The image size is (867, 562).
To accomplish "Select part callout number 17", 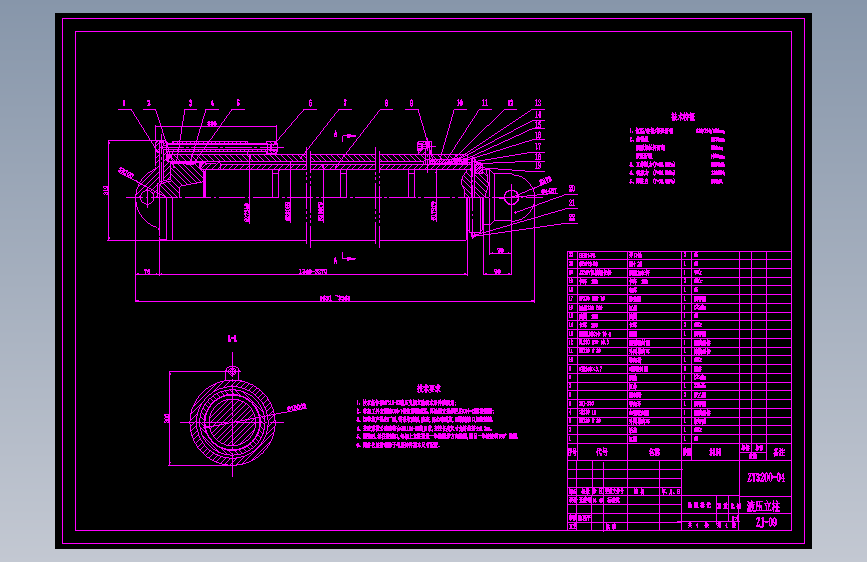I will coord(538,147).
